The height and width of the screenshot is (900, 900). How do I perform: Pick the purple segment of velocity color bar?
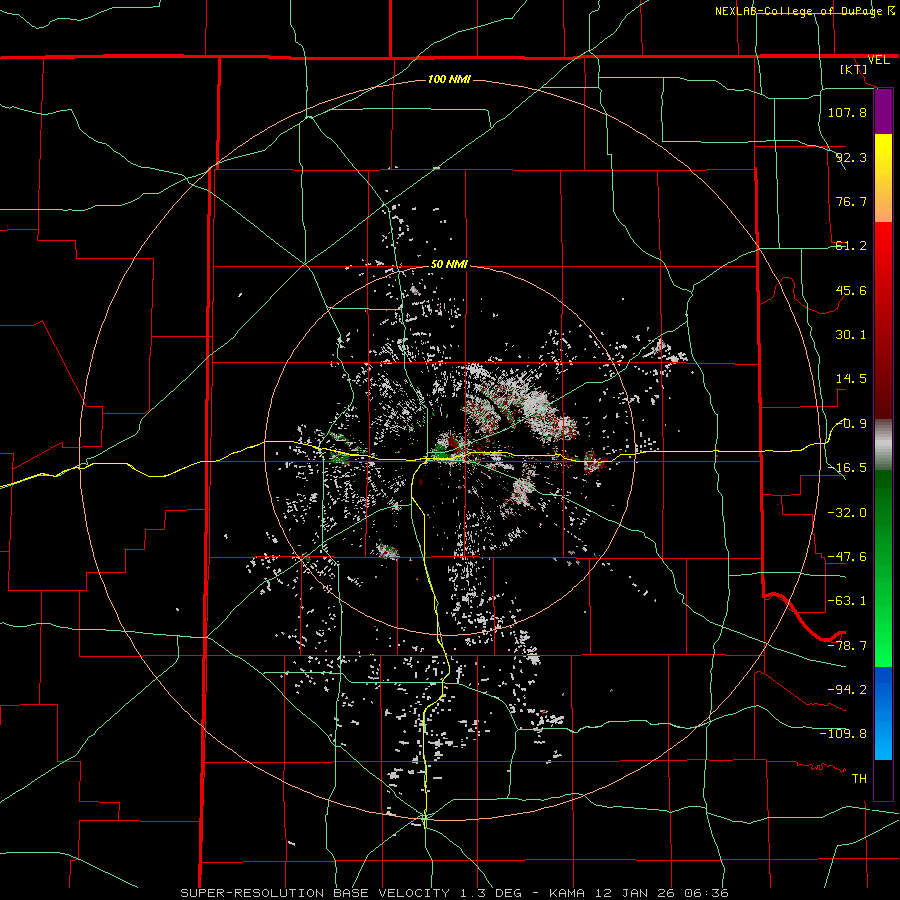point(883,111)
